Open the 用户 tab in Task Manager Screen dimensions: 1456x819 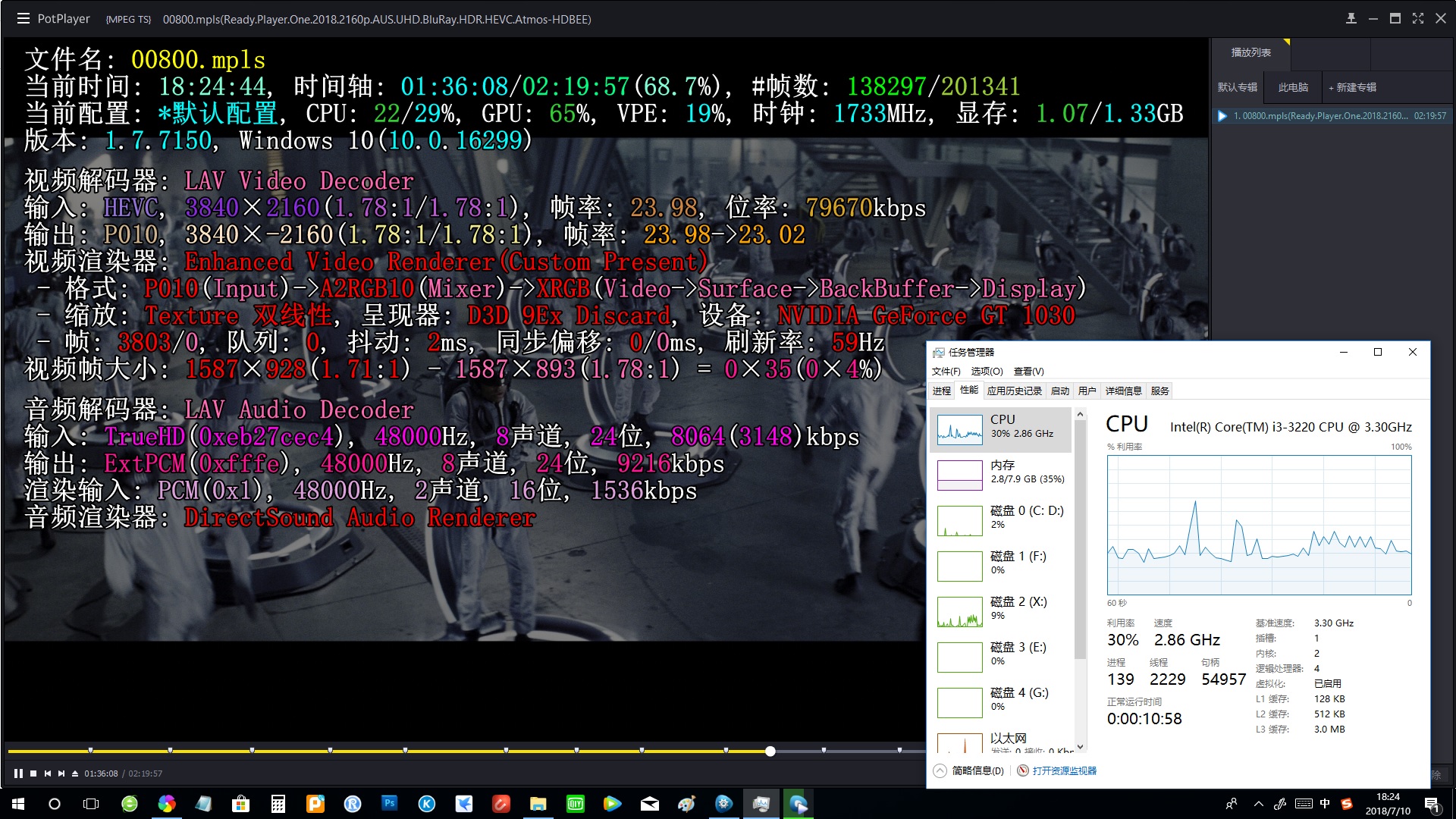coord(1087,391)
